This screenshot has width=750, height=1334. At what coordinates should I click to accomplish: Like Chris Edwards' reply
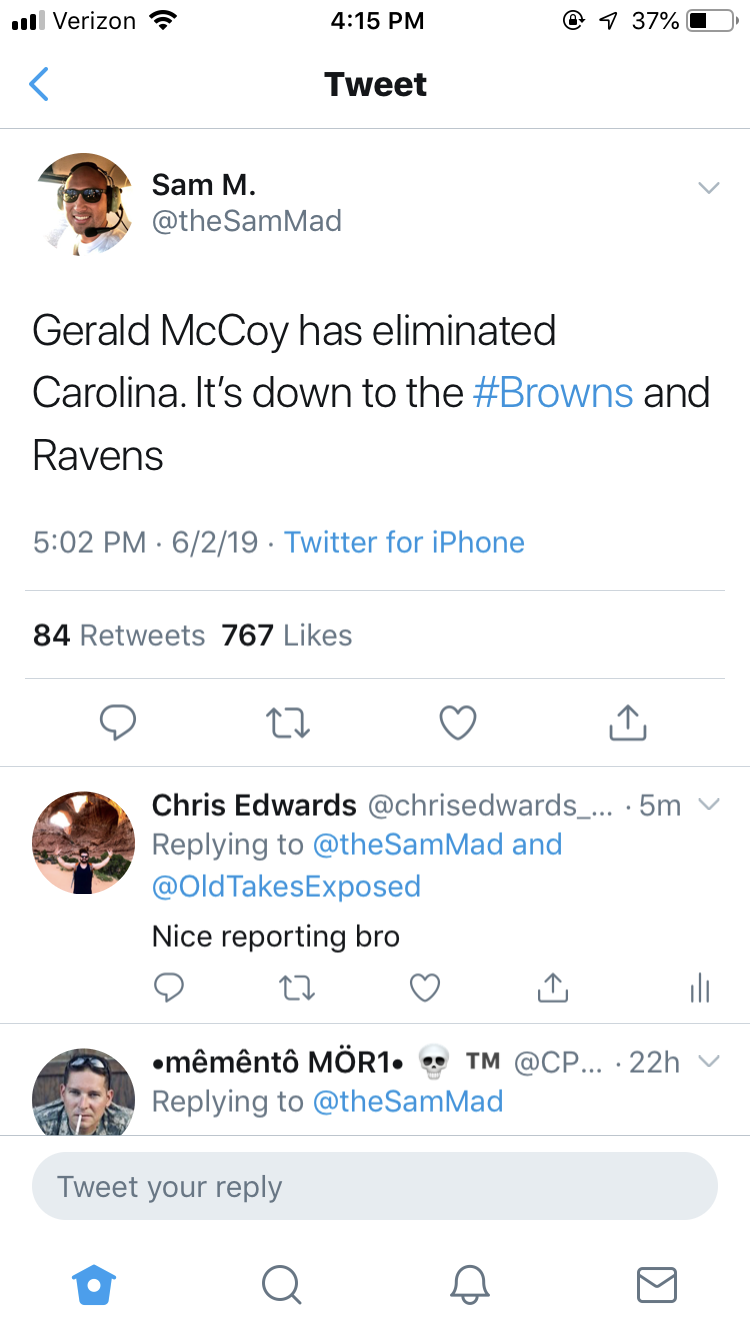[x=425, y=988]
